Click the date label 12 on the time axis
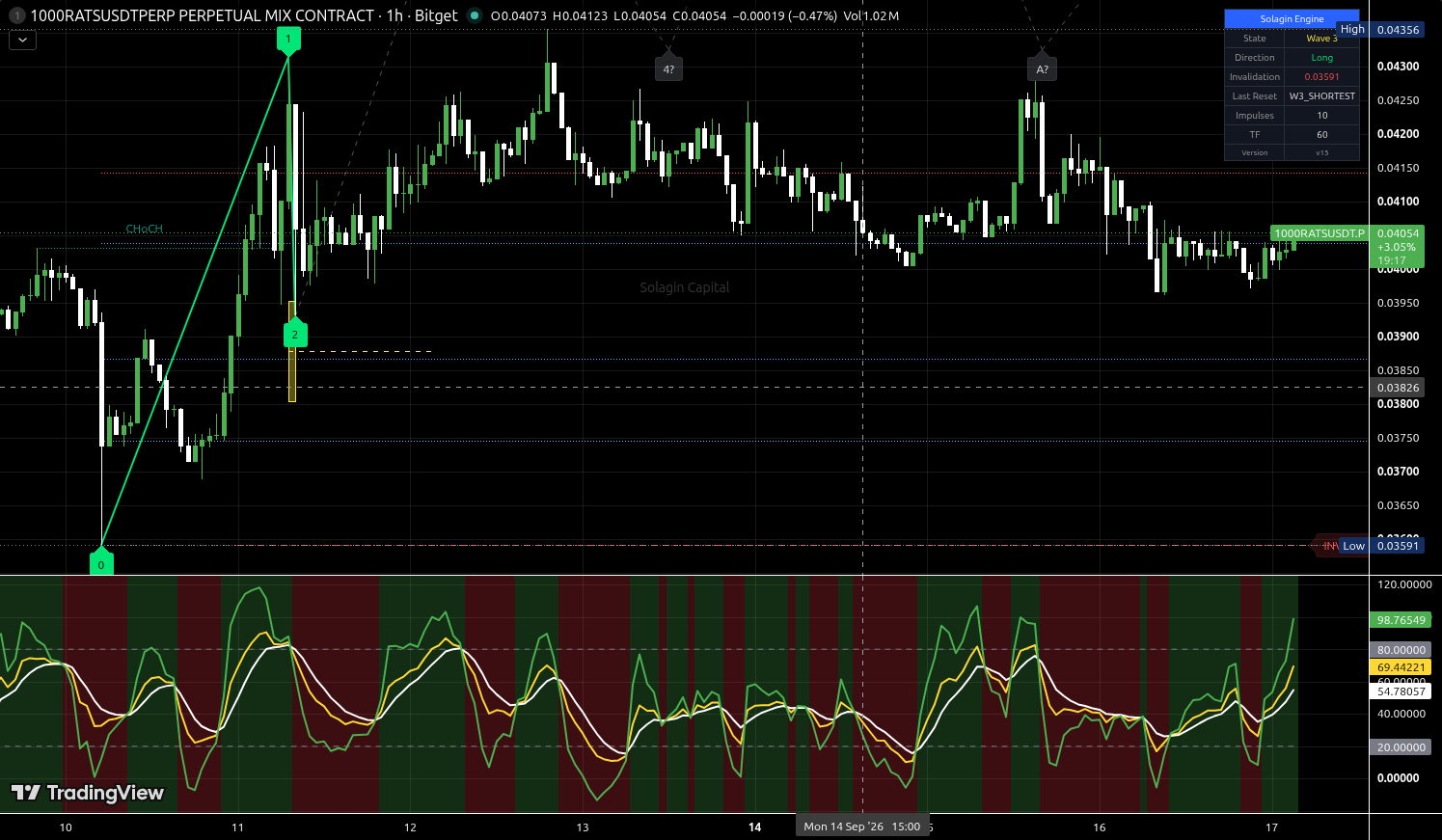The width and height of the screenshot is (1442, 840). coord(410,827)
